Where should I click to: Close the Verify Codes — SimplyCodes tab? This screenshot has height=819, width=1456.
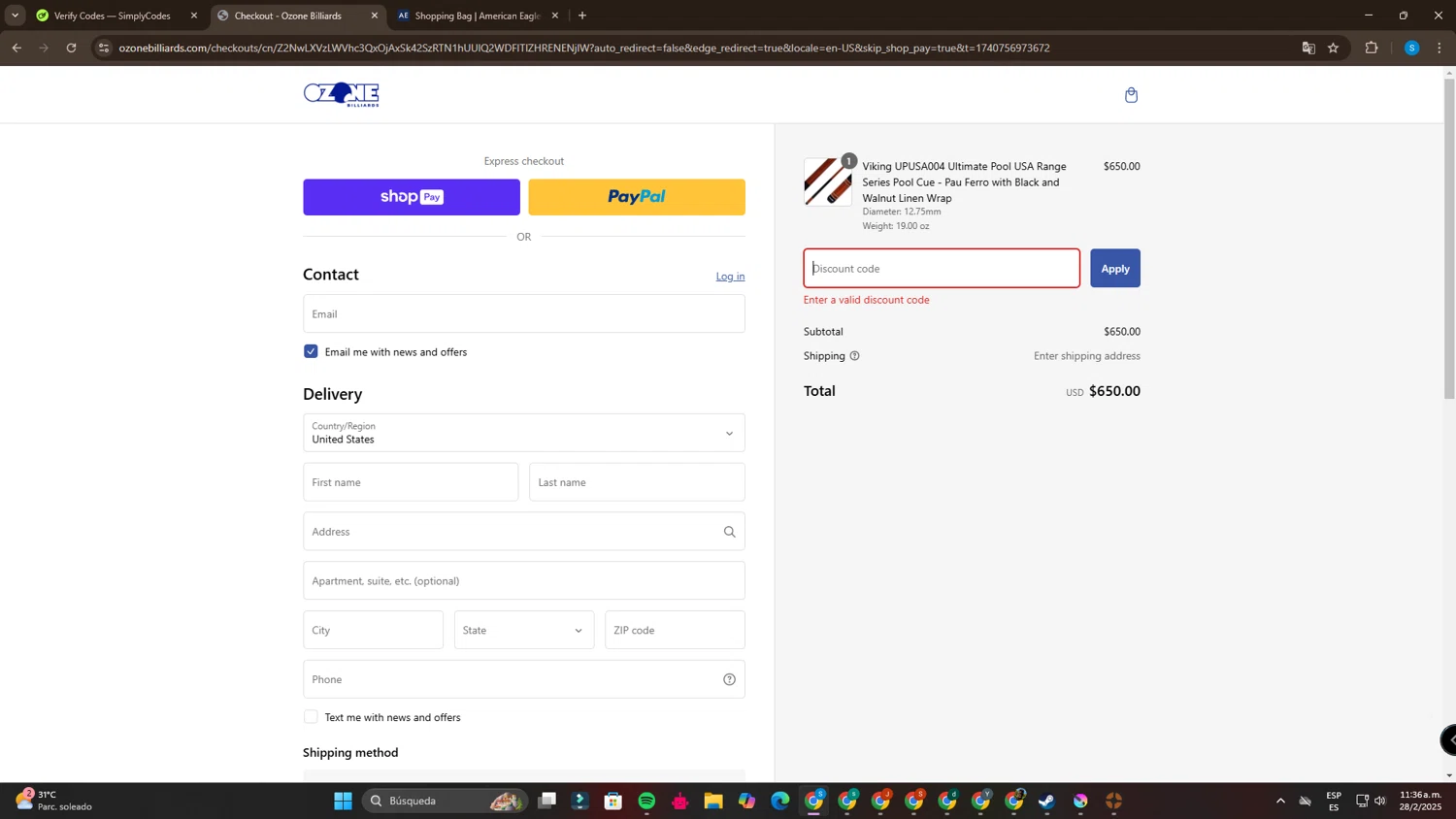(x=194, y=16)
